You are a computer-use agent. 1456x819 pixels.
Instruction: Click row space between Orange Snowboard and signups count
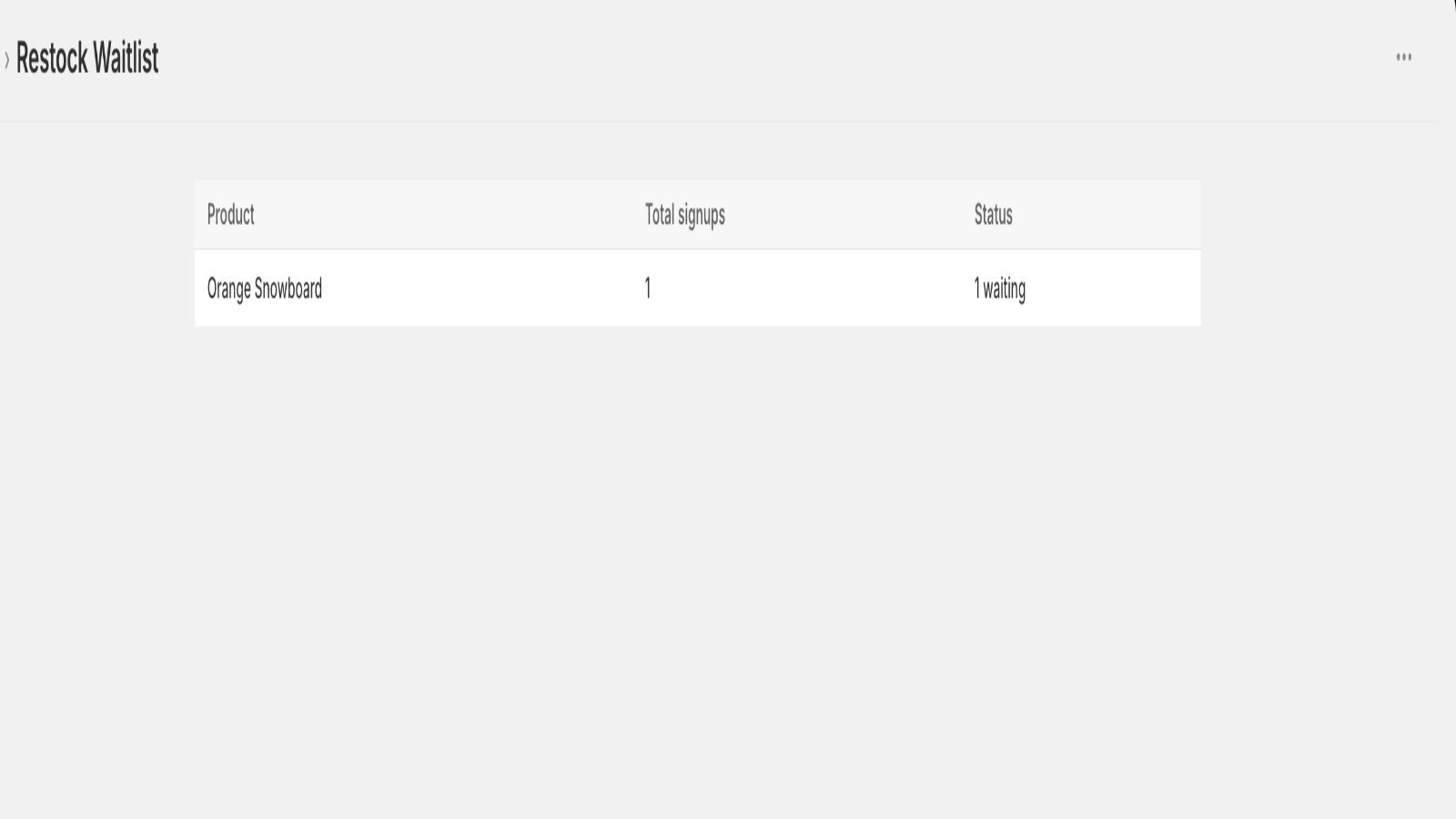tap(482, 288)
